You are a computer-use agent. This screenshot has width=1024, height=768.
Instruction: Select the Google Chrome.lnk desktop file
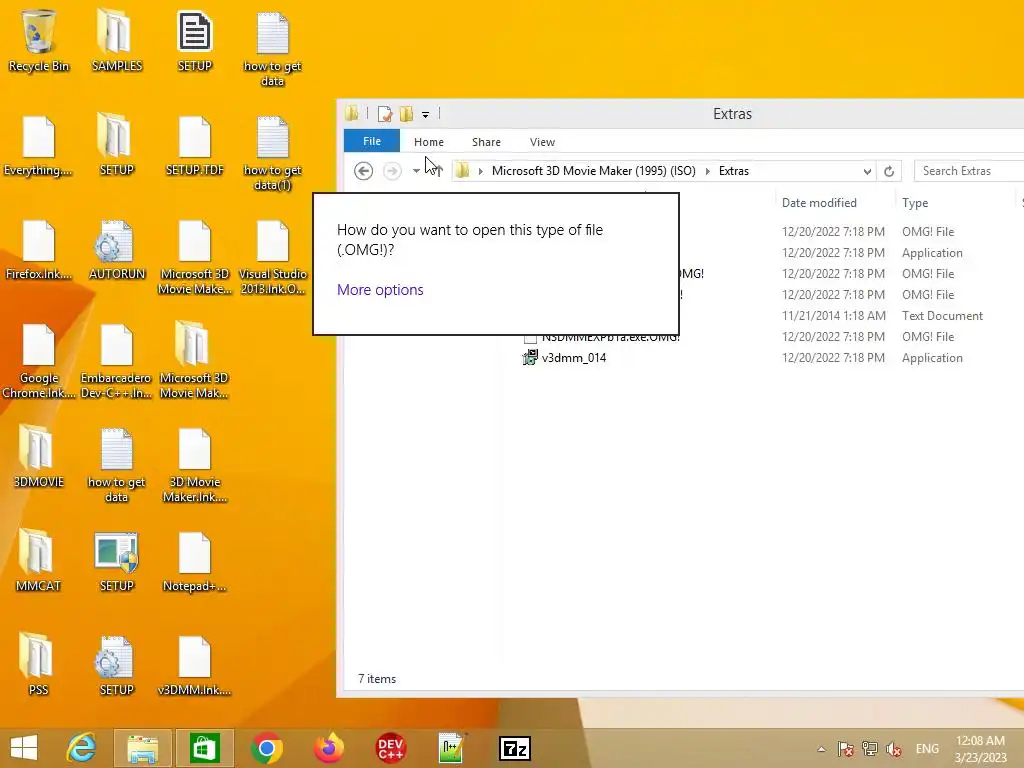pyautogui.click(x=39, y=360)
